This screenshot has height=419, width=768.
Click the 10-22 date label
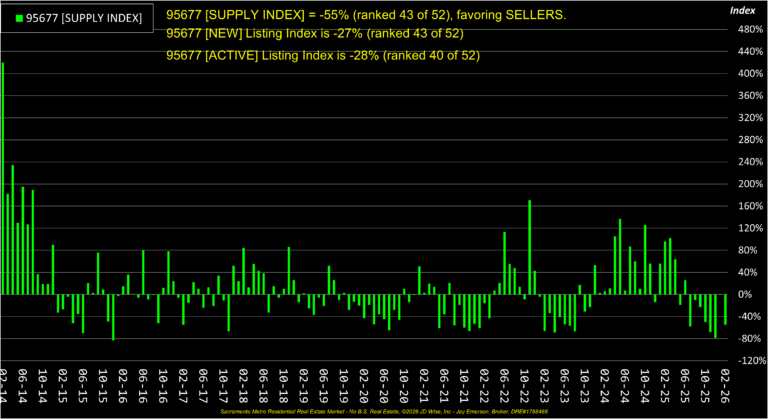click(525, 386)
